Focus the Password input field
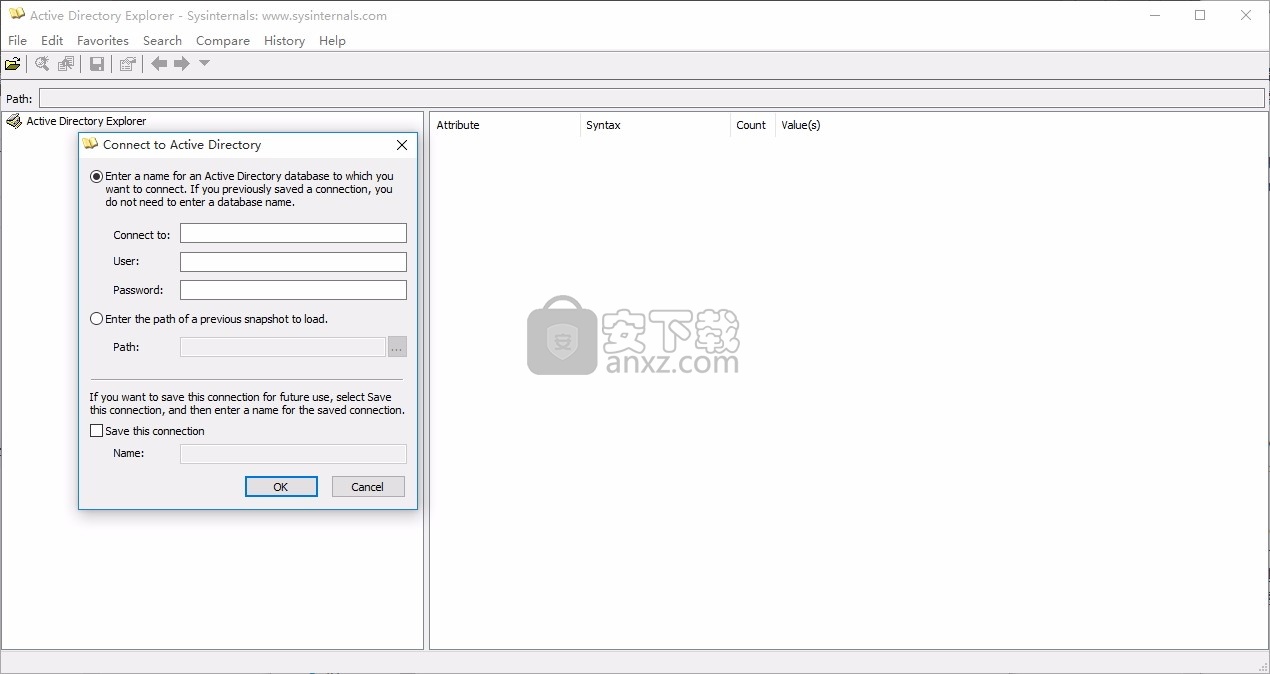1270x674 pixels. tap(293, 290)
